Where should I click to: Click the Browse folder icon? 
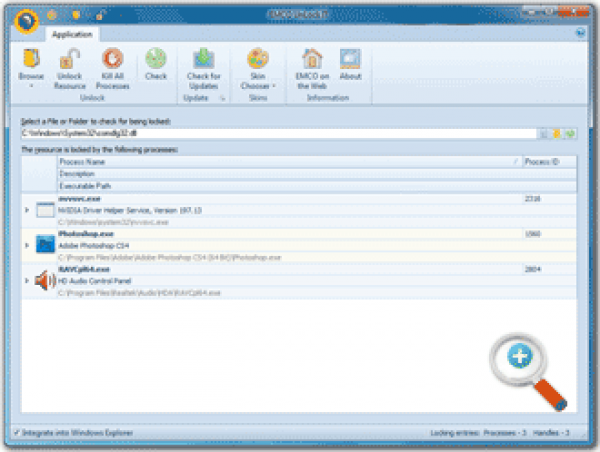click(31, 58)
